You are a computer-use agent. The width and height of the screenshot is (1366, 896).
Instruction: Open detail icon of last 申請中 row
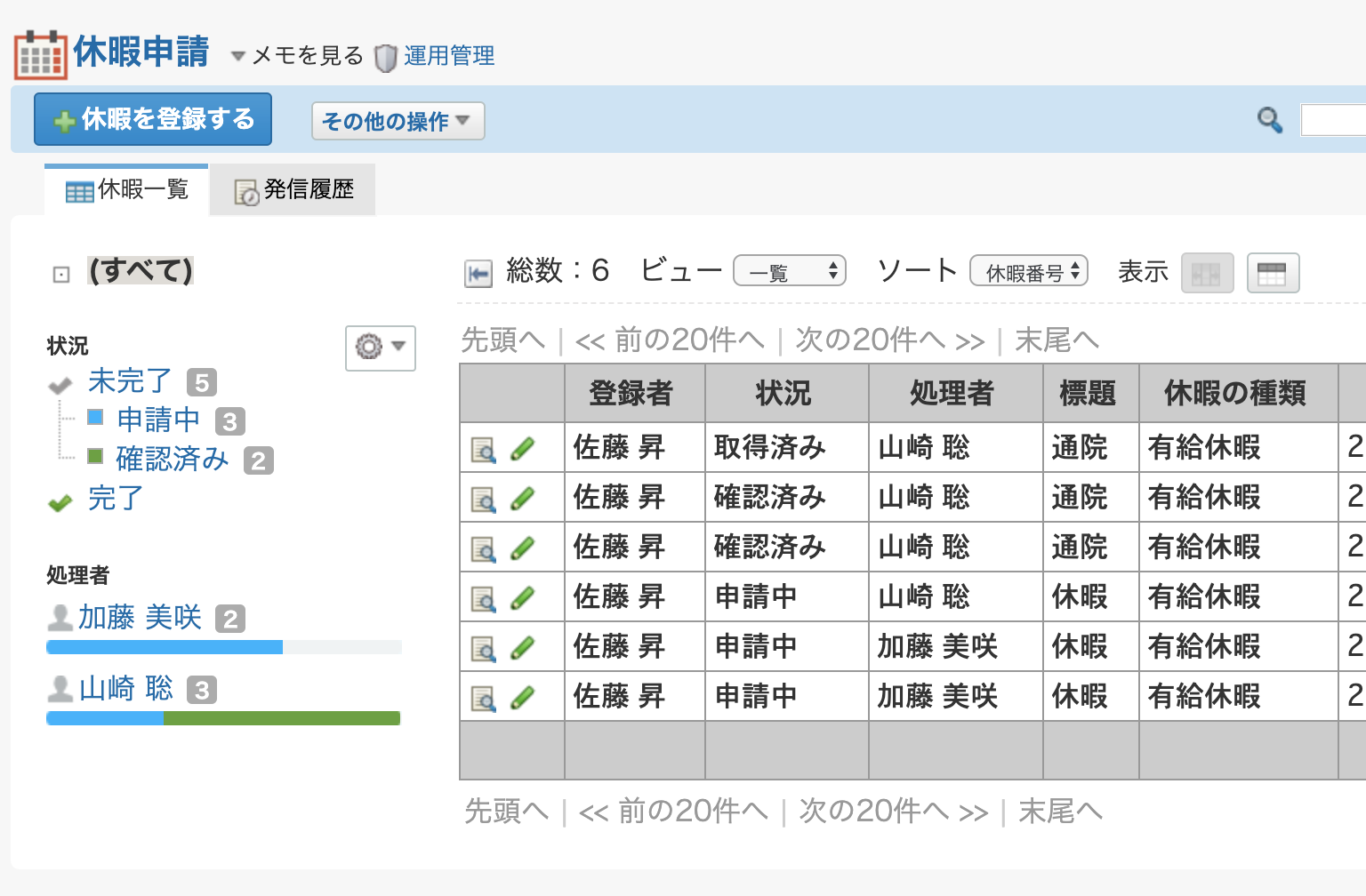[x=483, y=699]
